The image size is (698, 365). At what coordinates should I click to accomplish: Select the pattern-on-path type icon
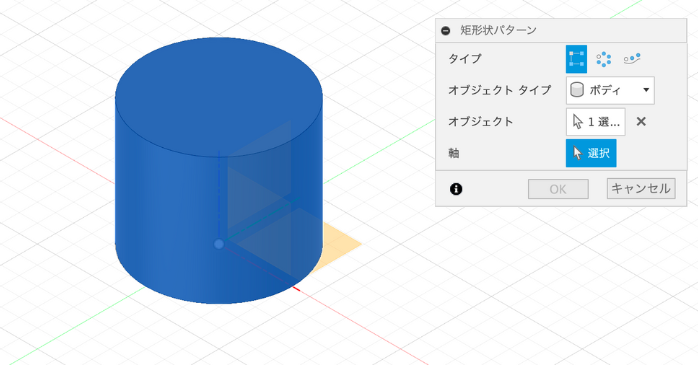tap(632, 58)
